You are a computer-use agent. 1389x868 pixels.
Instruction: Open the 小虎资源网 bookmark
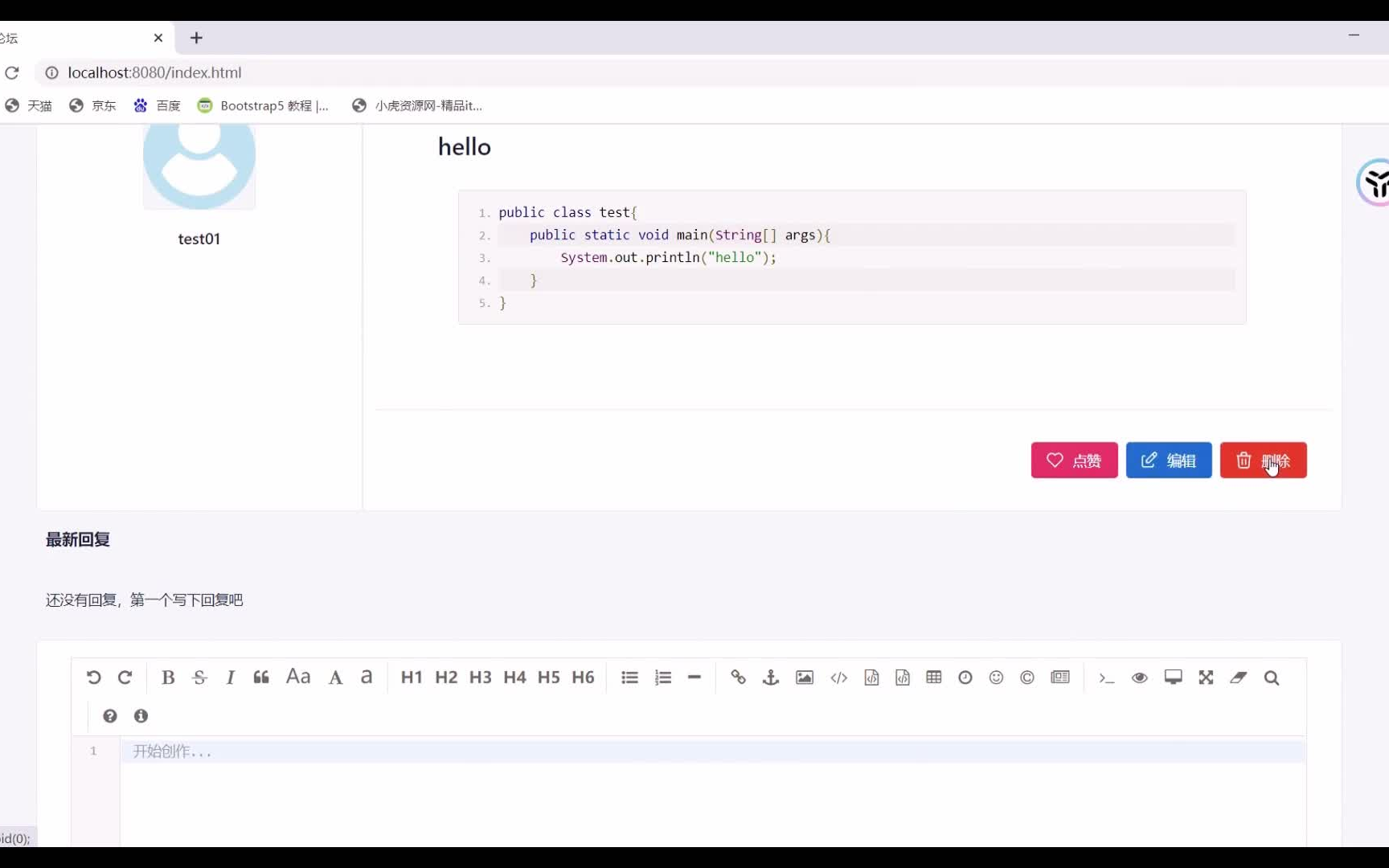[x=418, y=105]
